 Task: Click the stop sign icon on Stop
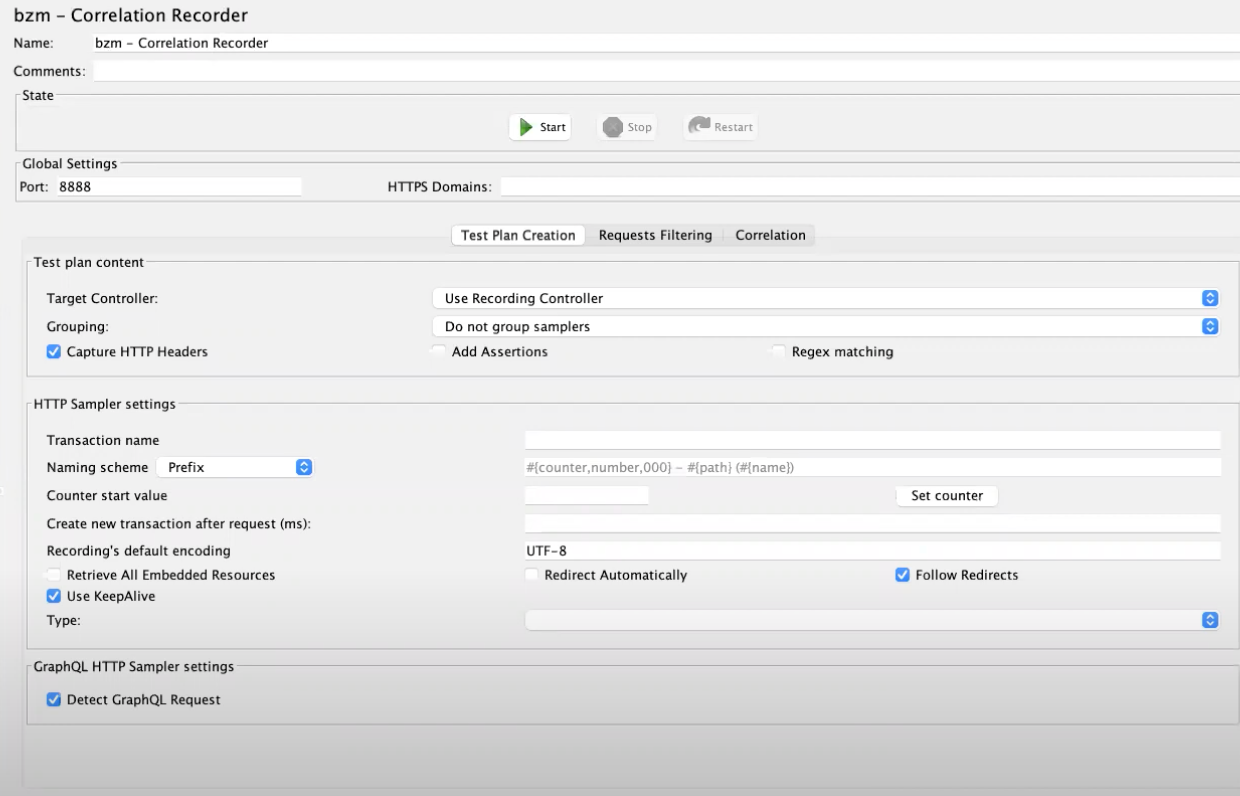pyautogui.click(x=612, y=127)
